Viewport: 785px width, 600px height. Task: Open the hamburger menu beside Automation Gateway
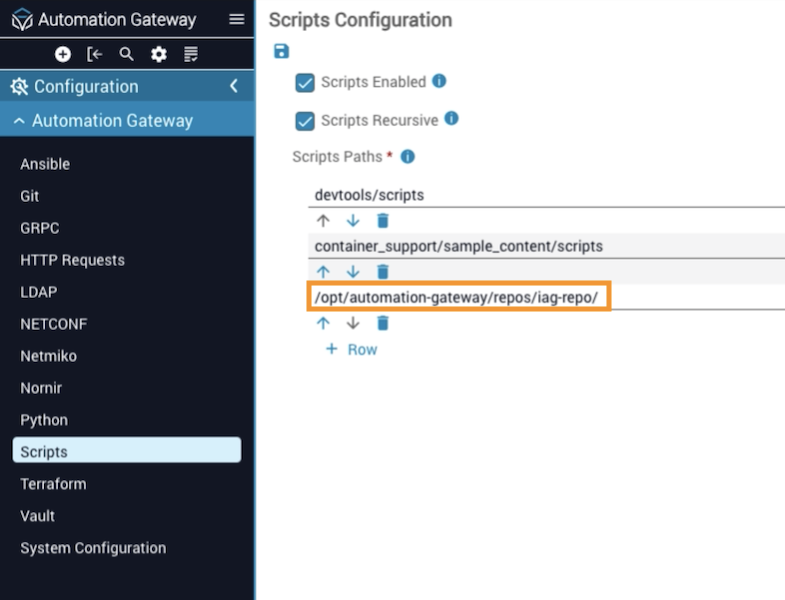point(236,19)
